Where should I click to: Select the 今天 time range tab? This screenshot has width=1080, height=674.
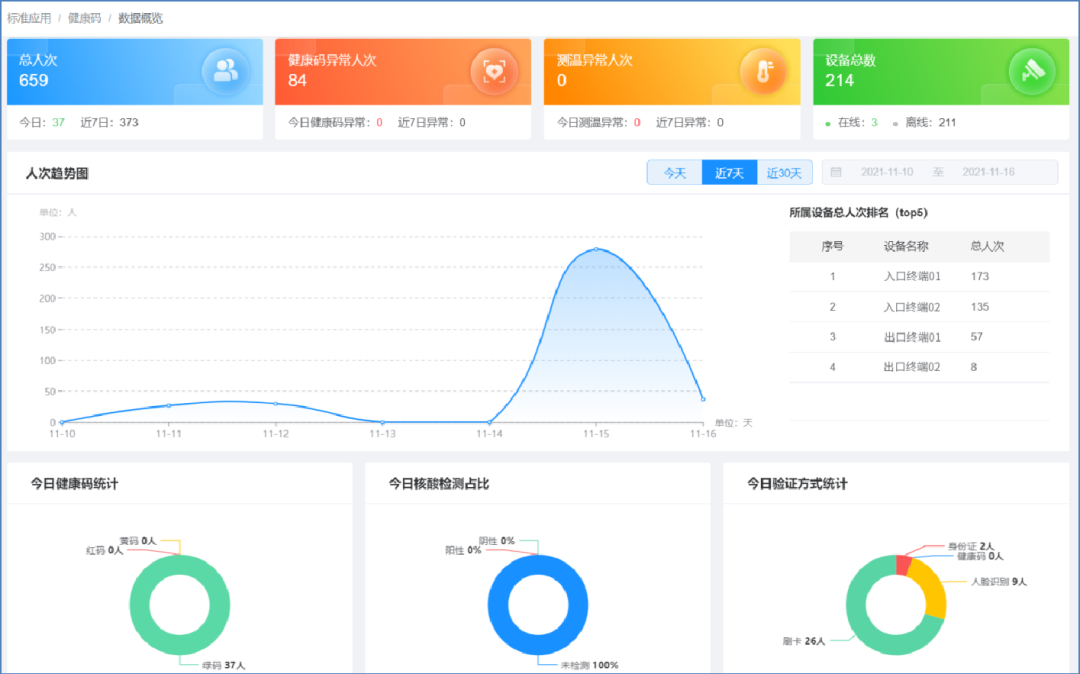pos(675,173)
